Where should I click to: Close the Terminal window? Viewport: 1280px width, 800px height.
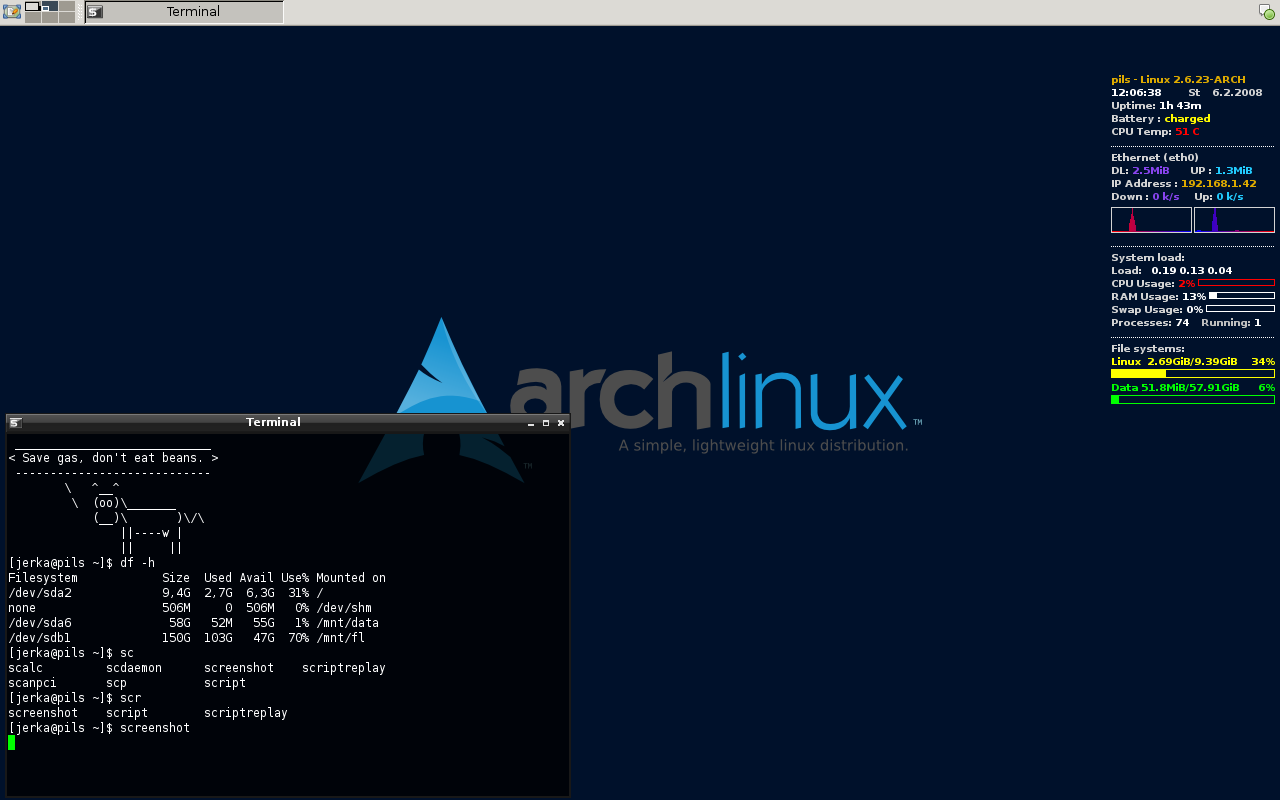coord(561,422)
